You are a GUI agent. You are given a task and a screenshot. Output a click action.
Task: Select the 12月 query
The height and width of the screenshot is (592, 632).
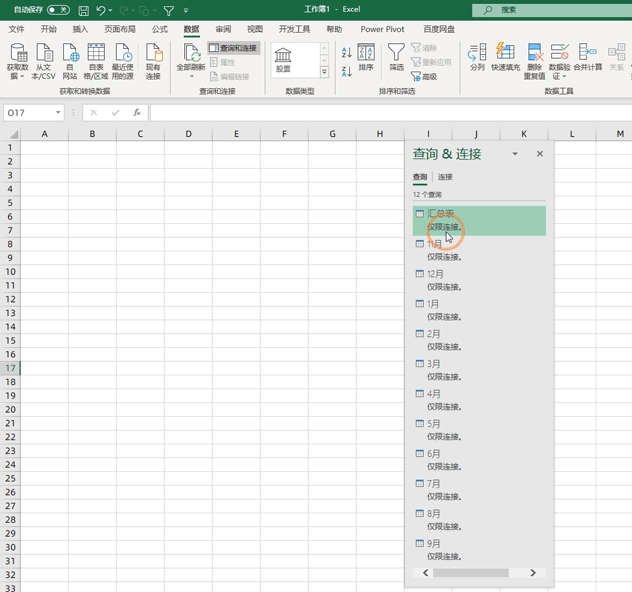tap(479, 280)
